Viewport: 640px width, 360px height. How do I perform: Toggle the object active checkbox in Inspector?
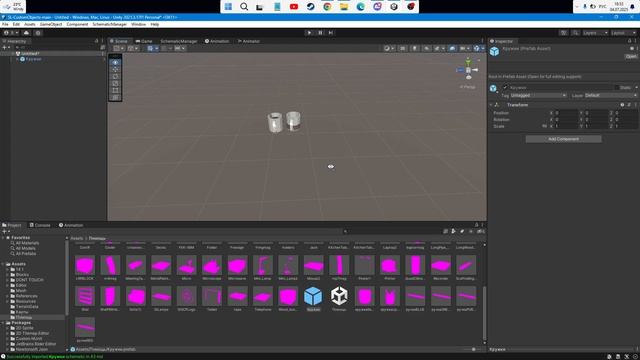pyautogui.click(x=505, y=87)
